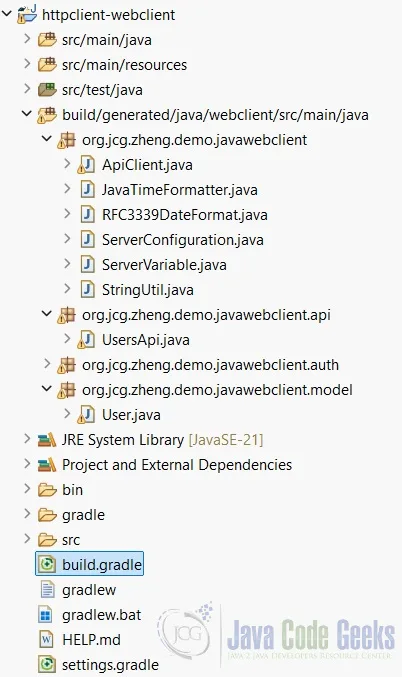
Task: Expand the javawebclient.auth package
Action: [47, 365]
